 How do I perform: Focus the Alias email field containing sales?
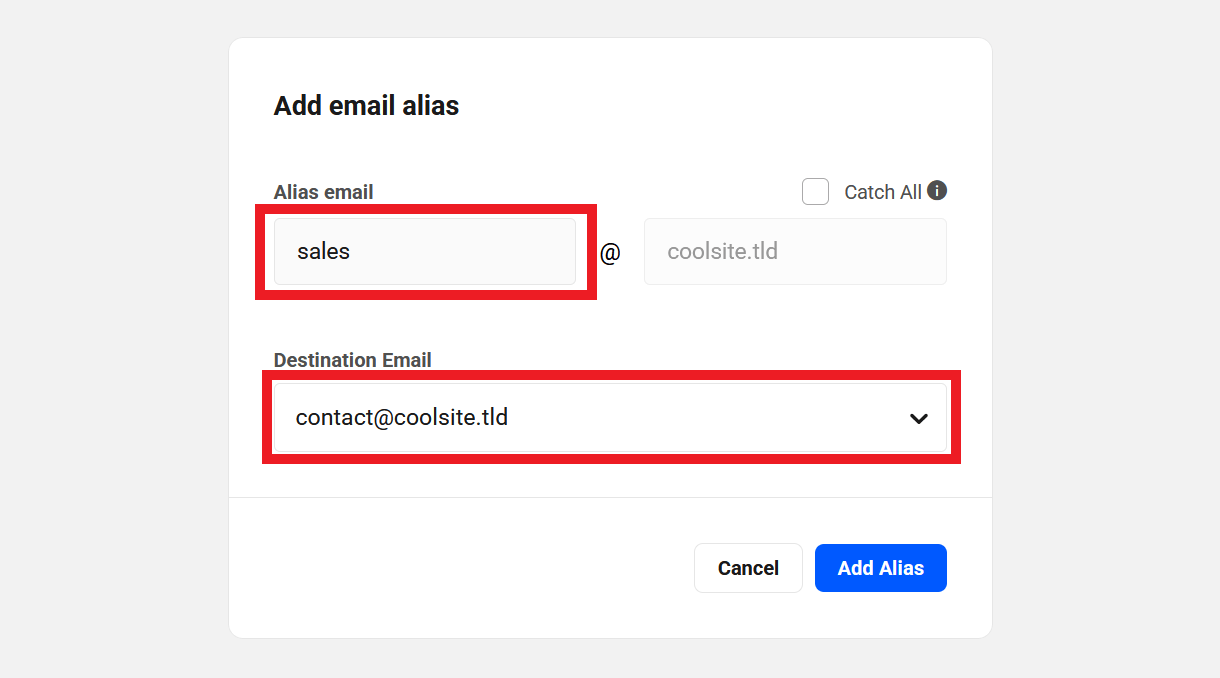point(425,252)
